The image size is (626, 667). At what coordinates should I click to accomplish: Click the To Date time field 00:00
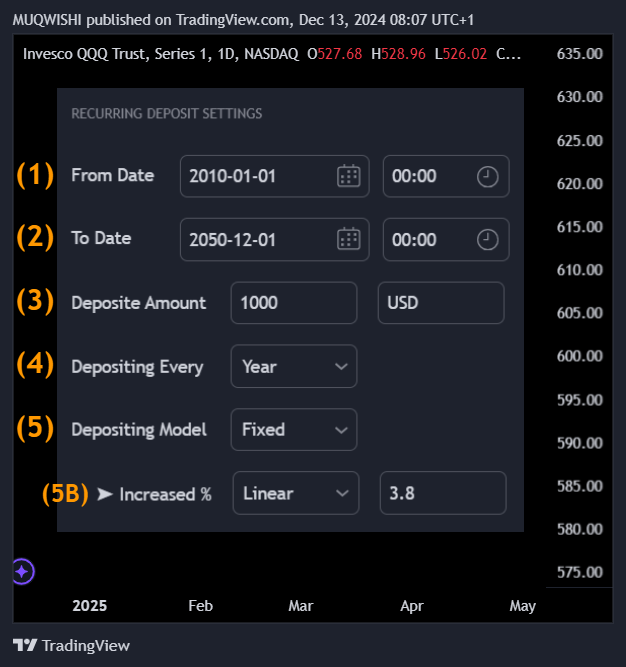tap(446, 239)
